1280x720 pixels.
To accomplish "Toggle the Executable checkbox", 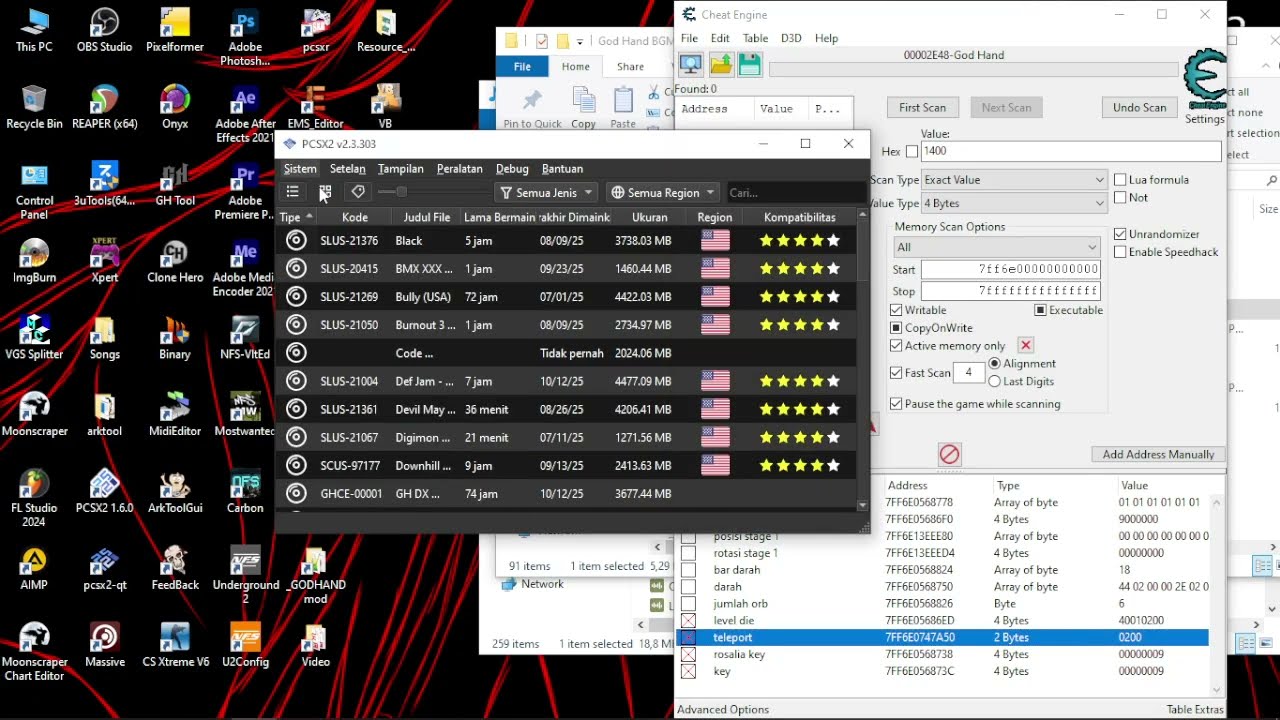I will 1040,310.
